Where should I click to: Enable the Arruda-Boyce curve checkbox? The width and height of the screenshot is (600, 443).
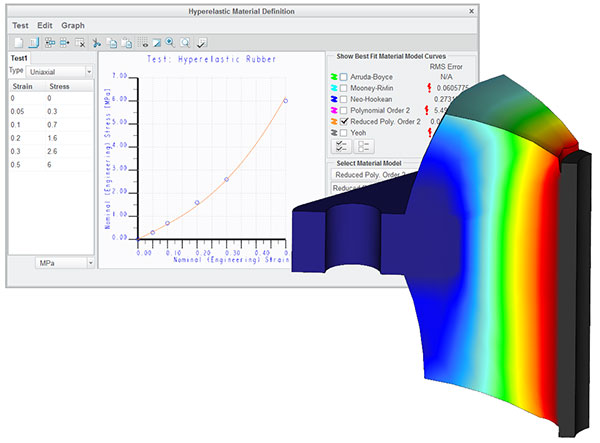click(x=344, y=77)
